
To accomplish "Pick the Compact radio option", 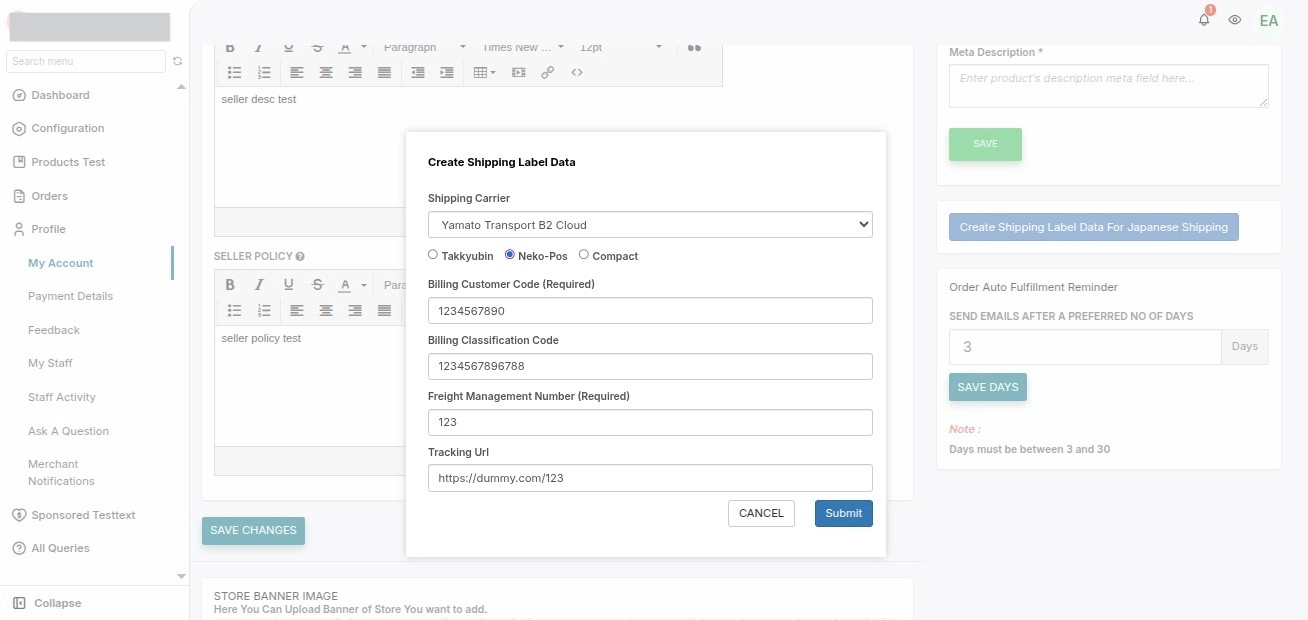I will [584, 255].
